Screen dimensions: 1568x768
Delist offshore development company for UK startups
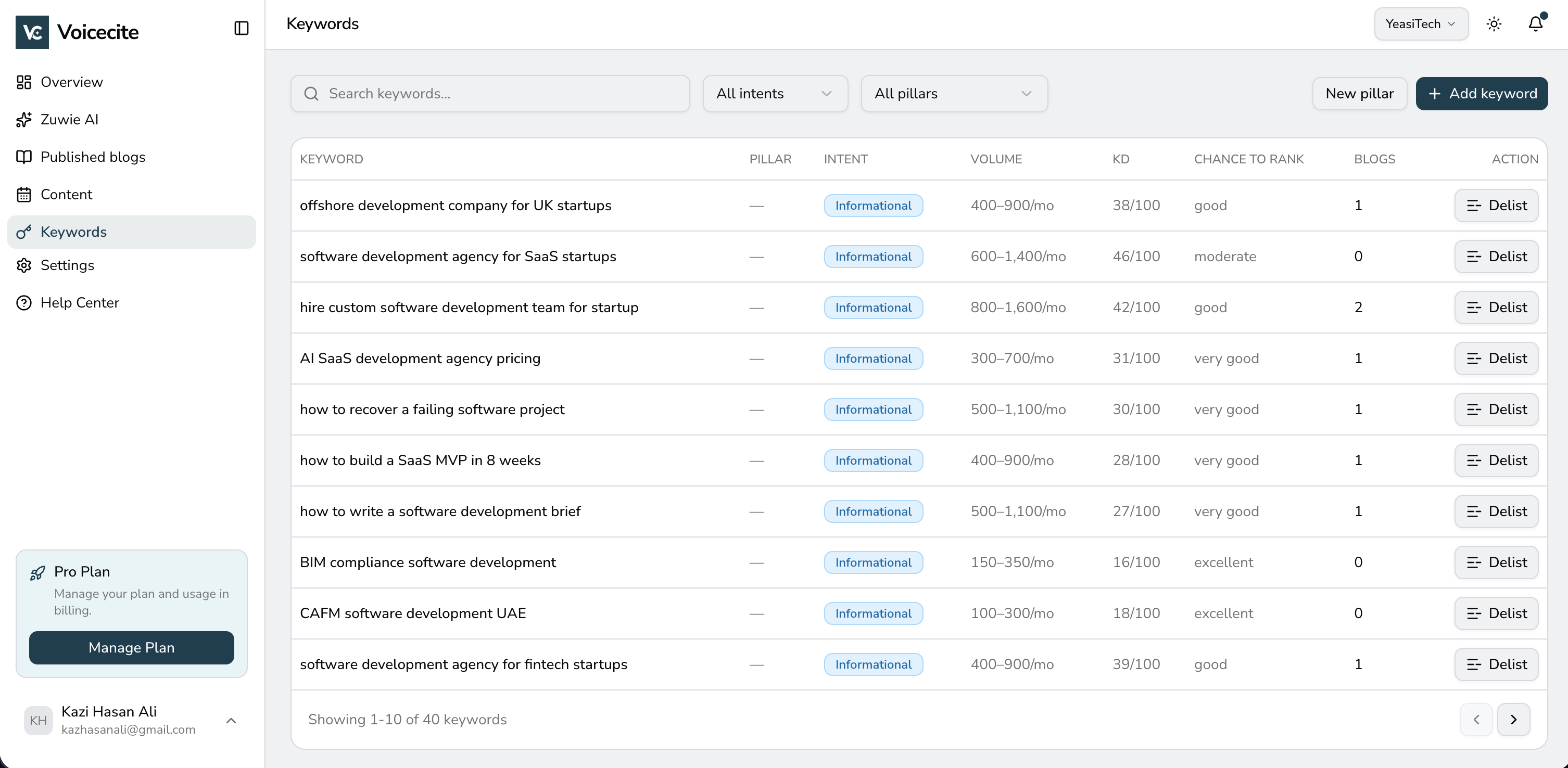pos(1496,206)
